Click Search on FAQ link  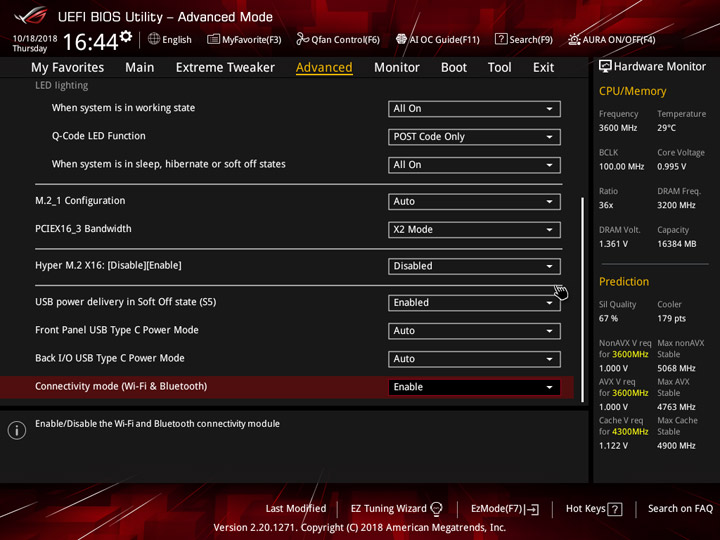(680, 509)
